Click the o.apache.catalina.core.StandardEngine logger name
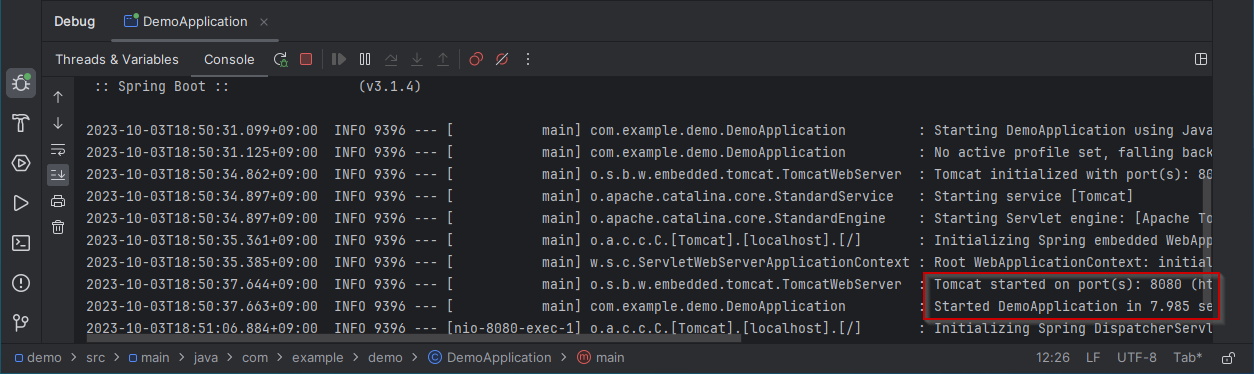This screenshot has width=1254, height=374. pyautogui.click(x=738, y=218)
